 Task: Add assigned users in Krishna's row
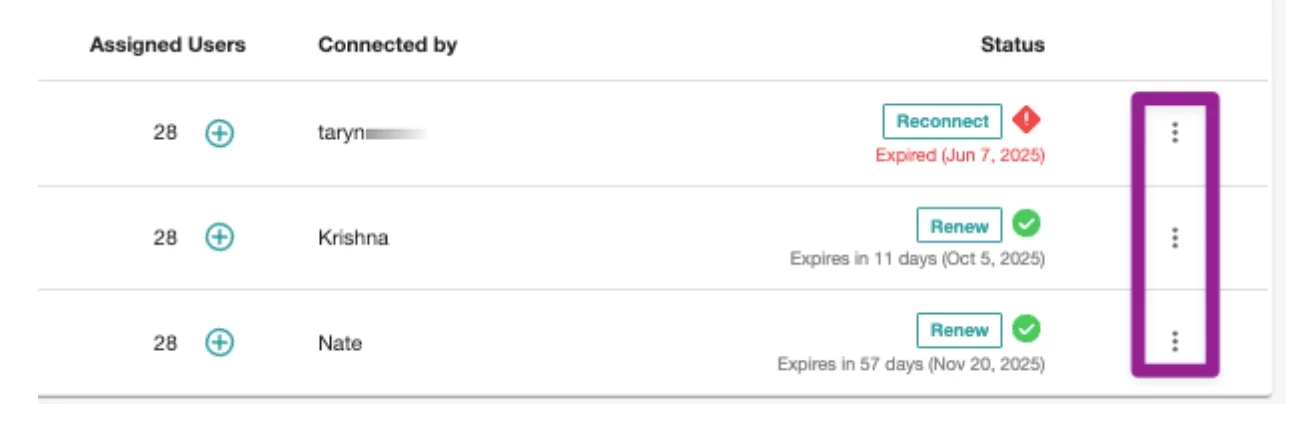[220, 237]
